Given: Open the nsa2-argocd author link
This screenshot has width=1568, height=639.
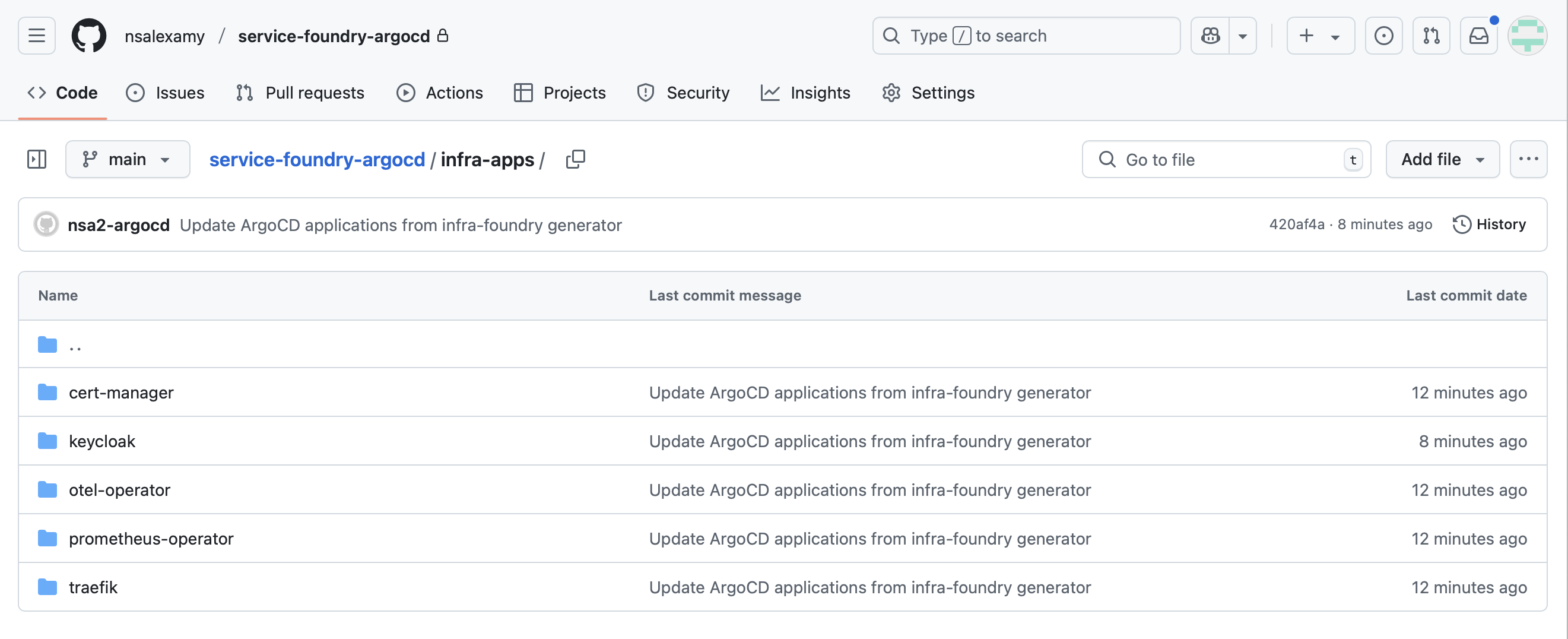Looking at the screenshot, I should pyautogui.click(x=119, y=224).
